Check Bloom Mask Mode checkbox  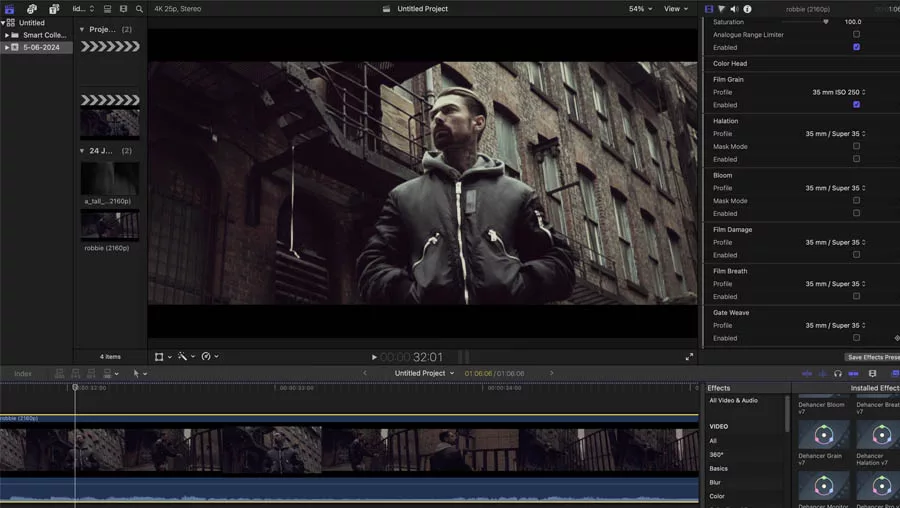(x=856, y=200)
